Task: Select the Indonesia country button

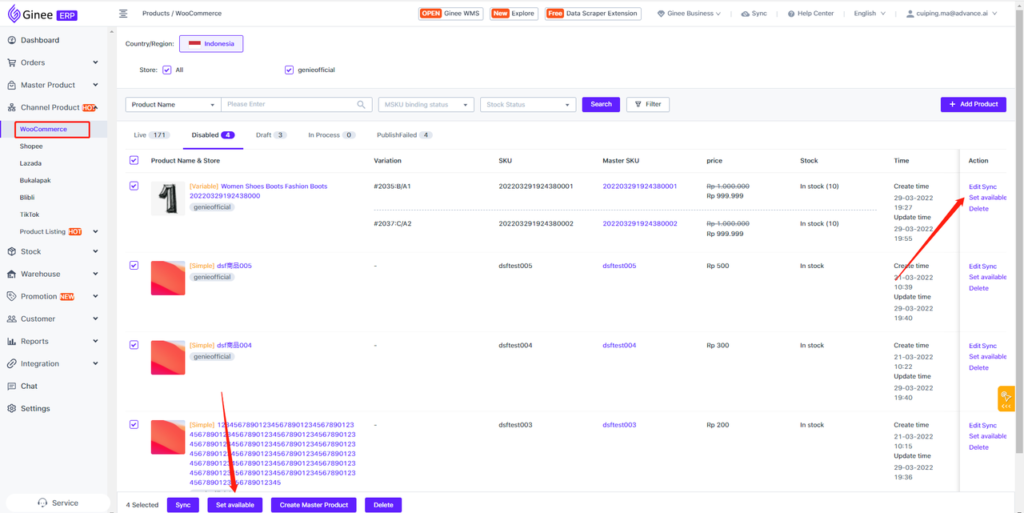Action: point(211,44)
